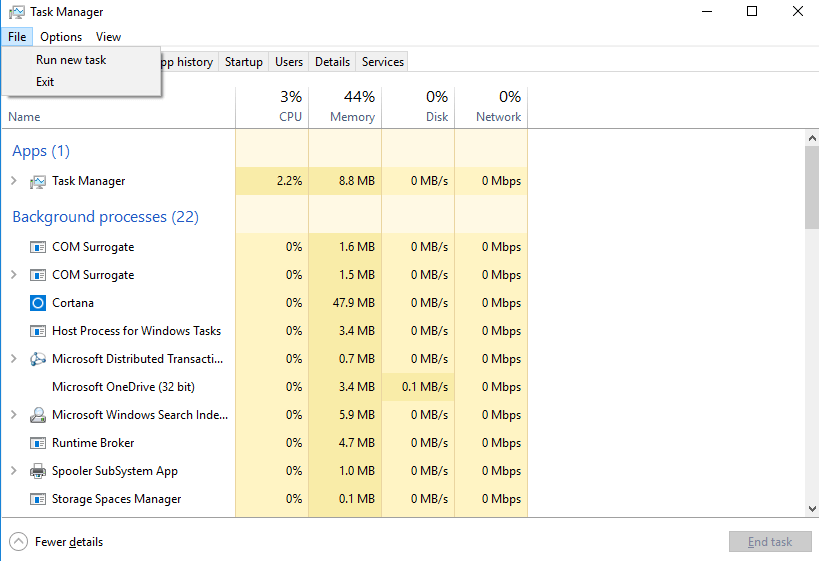
Task: Click the Microsoft Distributed Transaction icon
Action: (38, 359)
